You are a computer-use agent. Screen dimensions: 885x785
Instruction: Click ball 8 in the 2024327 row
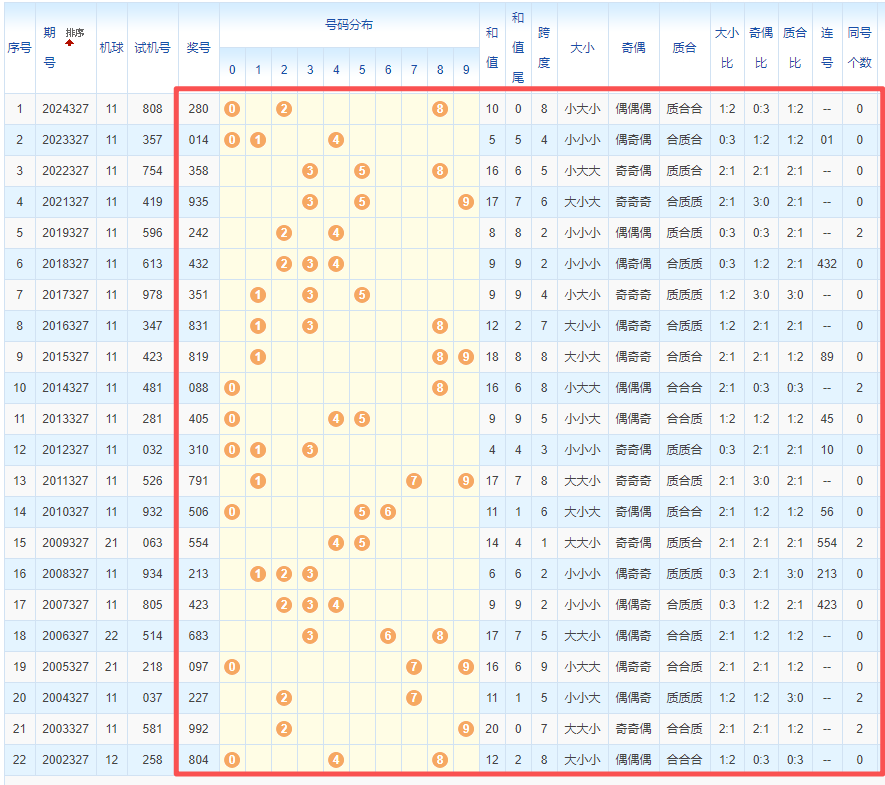[440, 108]
